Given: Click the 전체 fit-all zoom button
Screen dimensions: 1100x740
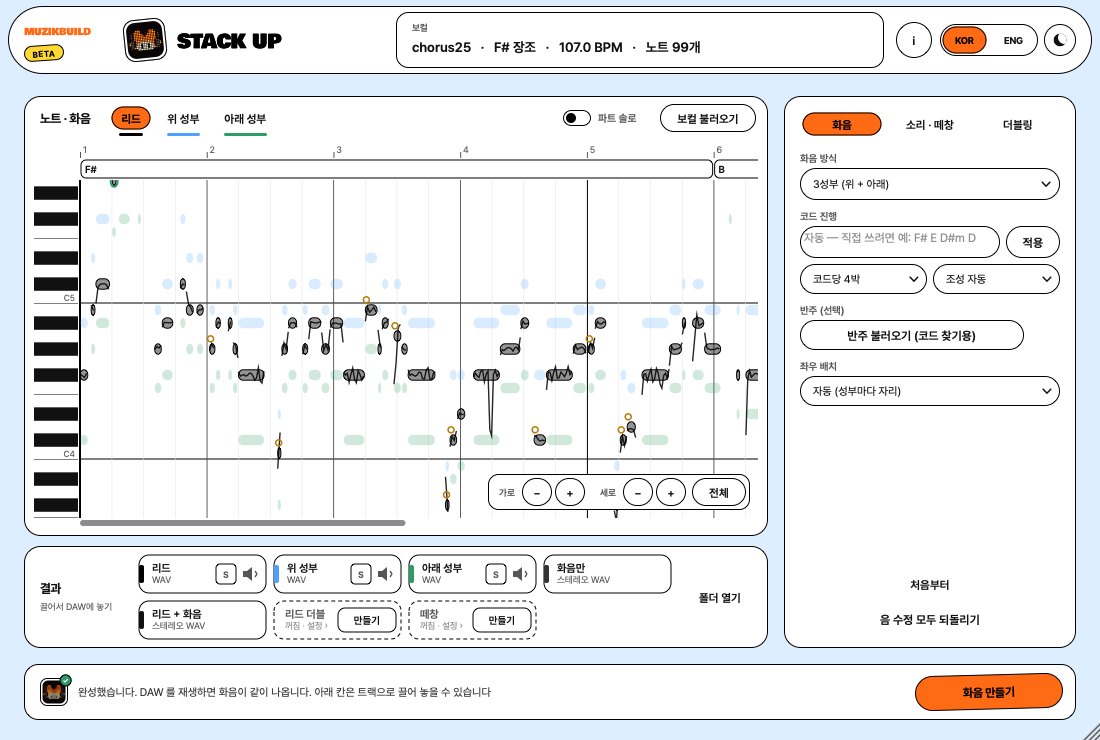Looking at the screenshot, I should (718, 492).
